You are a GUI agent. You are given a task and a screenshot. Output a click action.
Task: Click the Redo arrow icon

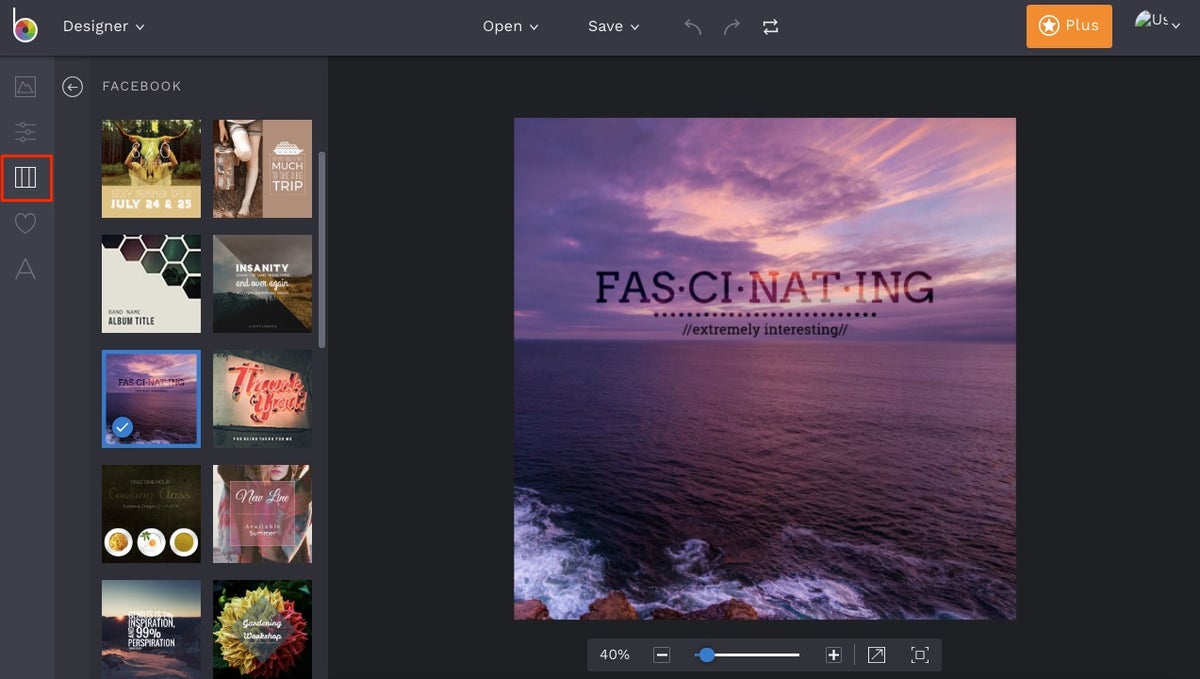pyautogui.click(x=732, y=27)
